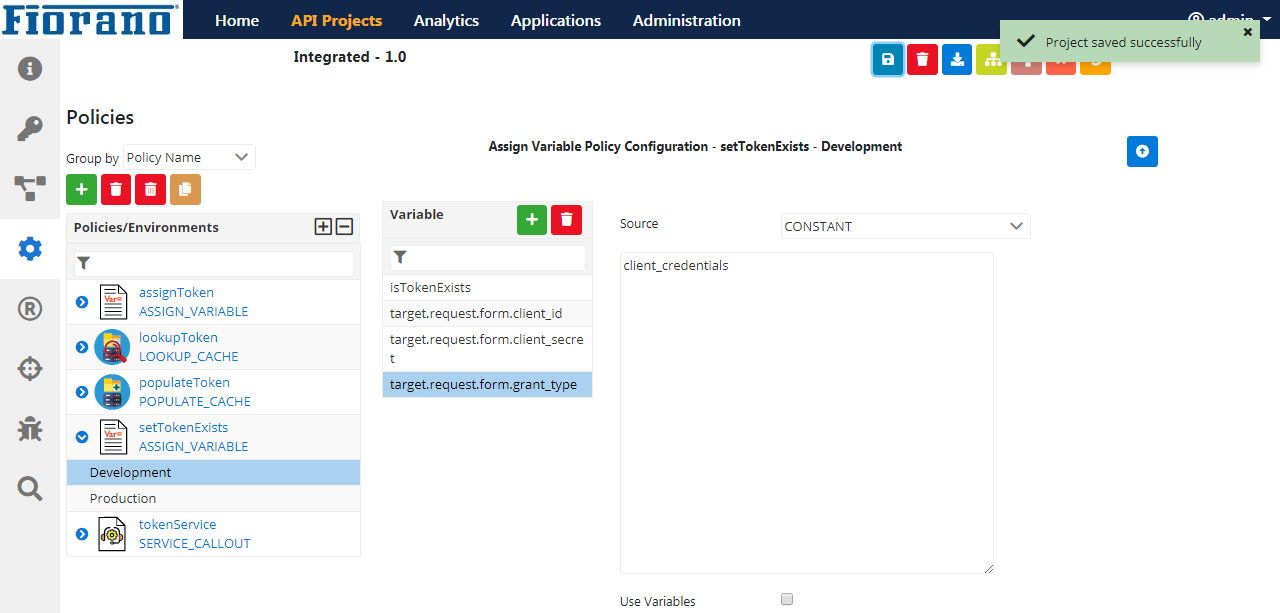Screen dimensions: 1280x613
Task: Select the gear policies sidebar icon
Action: point(30,249)
